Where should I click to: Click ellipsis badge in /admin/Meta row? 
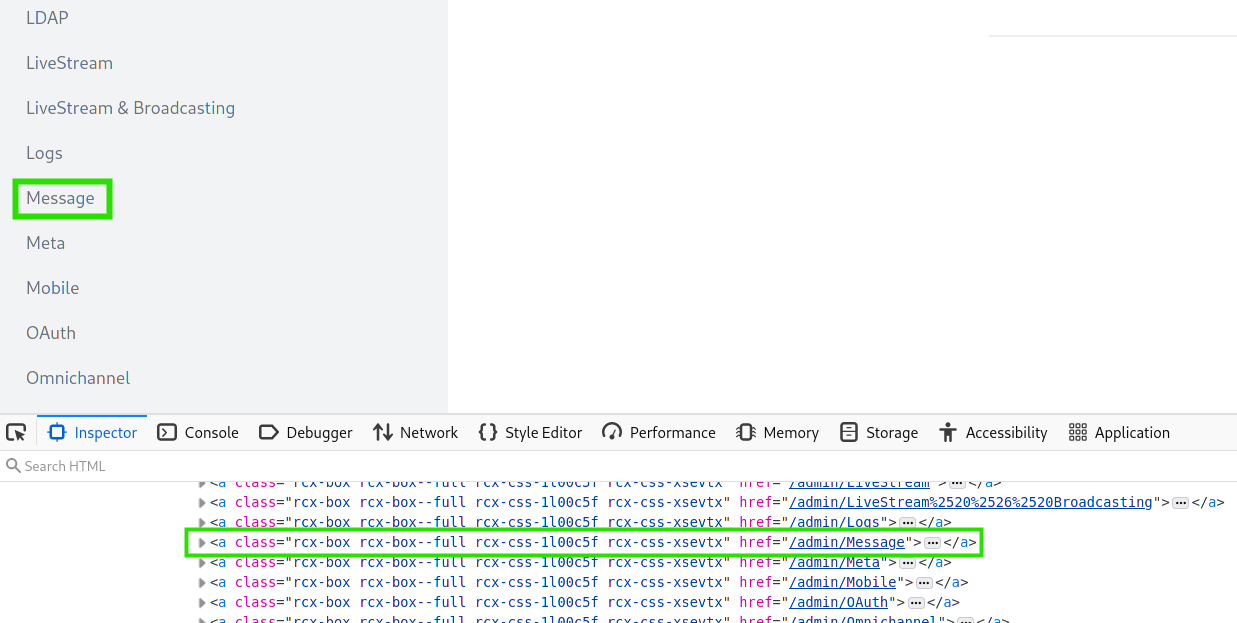[907, 563]
